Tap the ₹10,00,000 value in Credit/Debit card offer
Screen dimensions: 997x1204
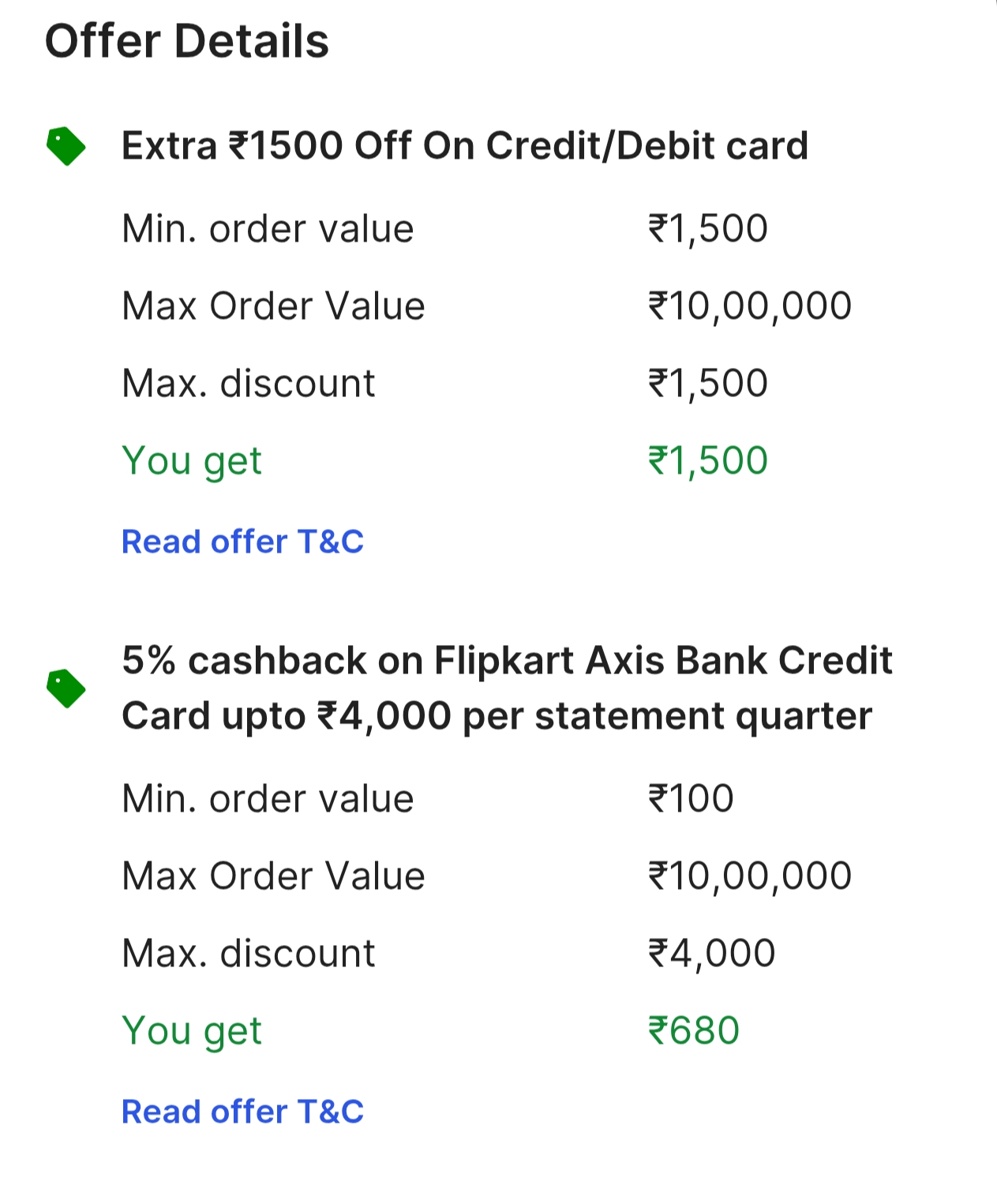749,306
